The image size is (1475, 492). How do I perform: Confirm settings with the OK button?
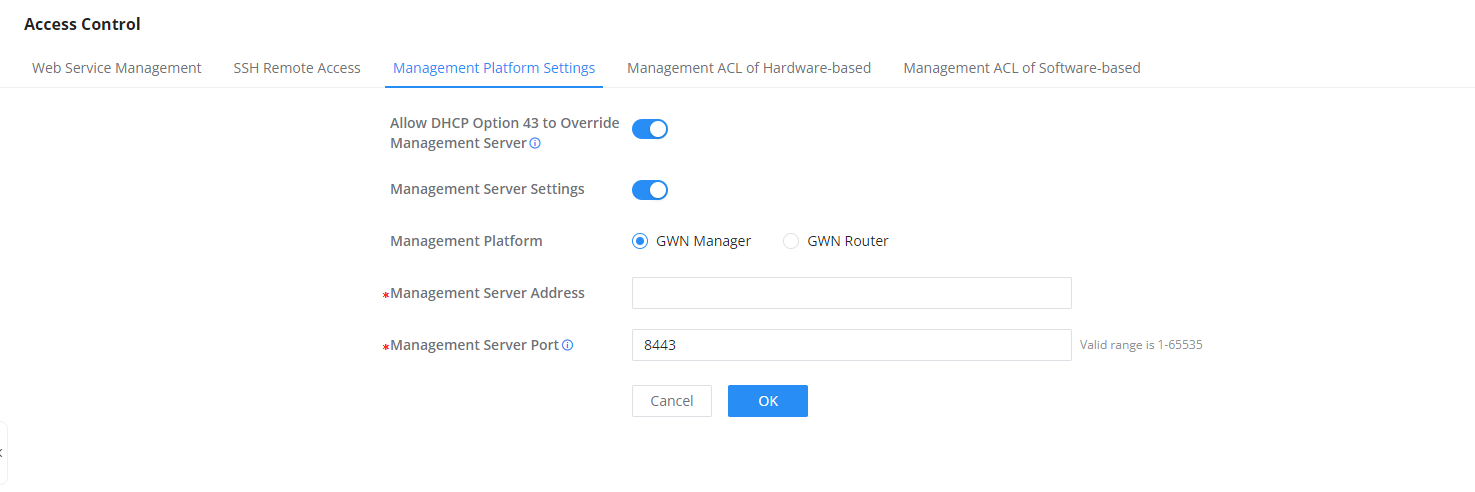point(768,401)
